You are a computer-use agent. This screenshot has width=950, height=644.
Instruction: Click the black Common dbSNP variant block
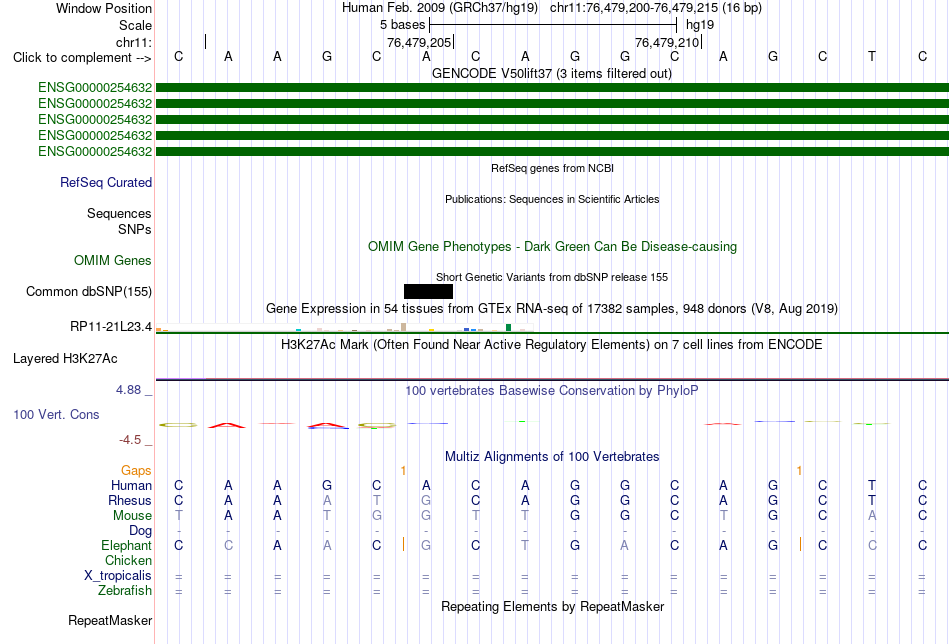pos(428,291)
